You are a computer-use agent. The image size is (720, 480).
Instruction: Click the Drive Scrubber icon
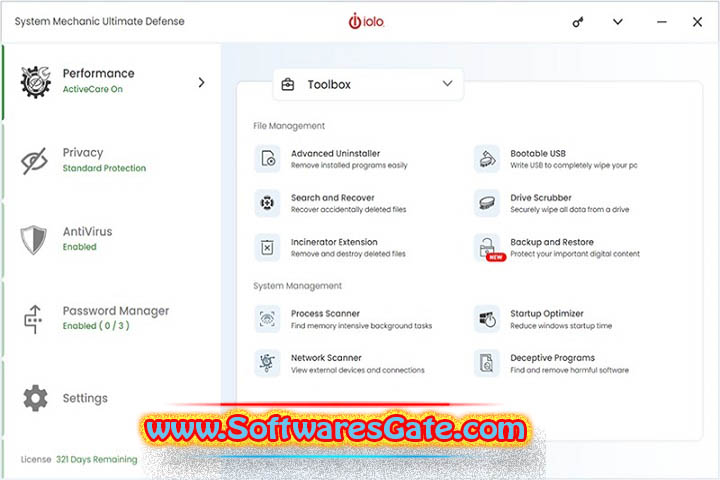coord(487,203)
